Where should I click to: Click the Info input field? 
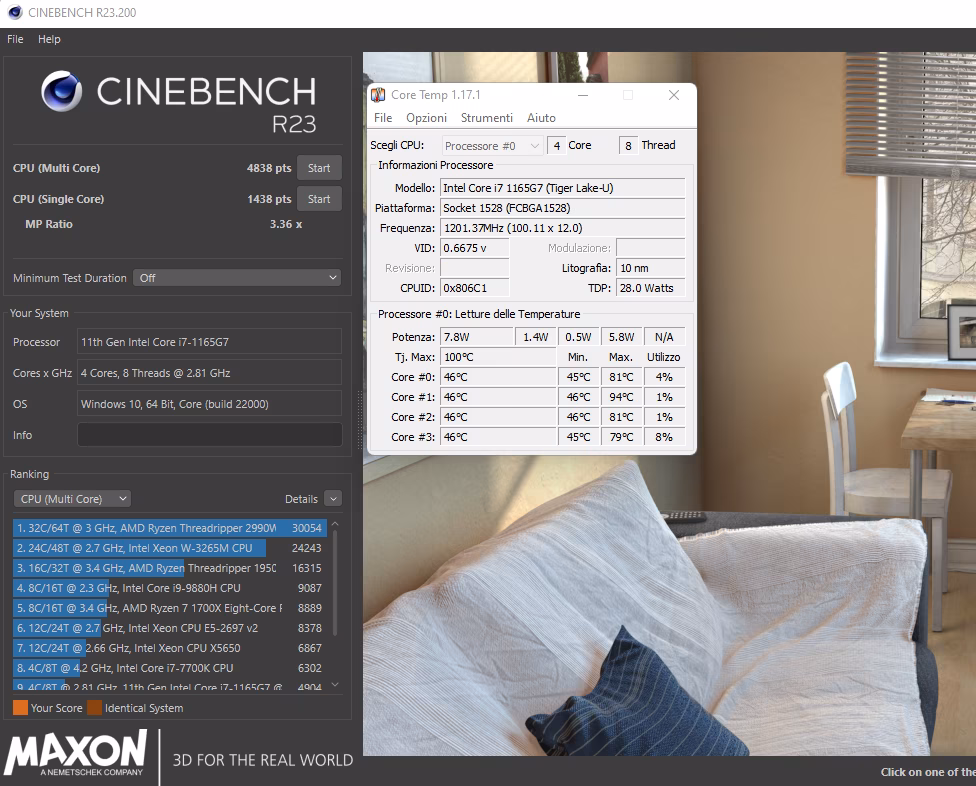pos(210,434)
